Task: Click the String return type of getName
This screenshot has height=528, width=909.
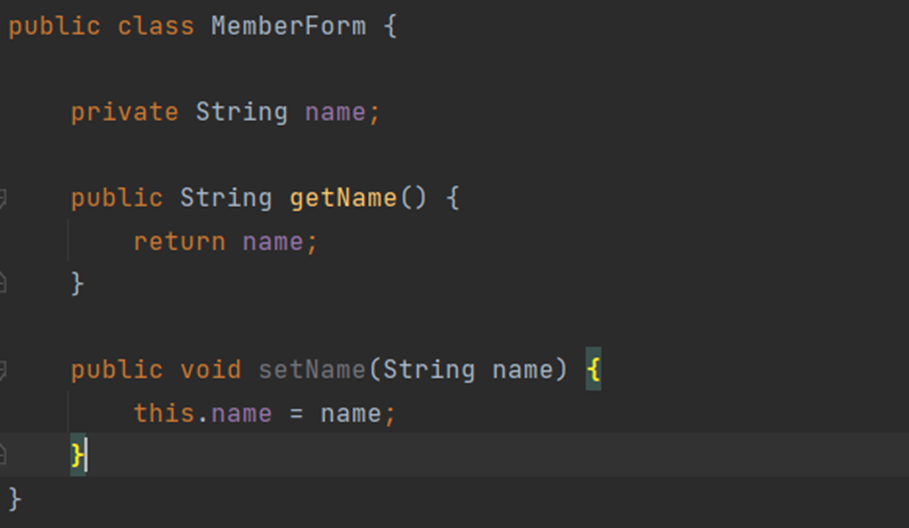Action: pyautogui.click(x=226, y=199)
